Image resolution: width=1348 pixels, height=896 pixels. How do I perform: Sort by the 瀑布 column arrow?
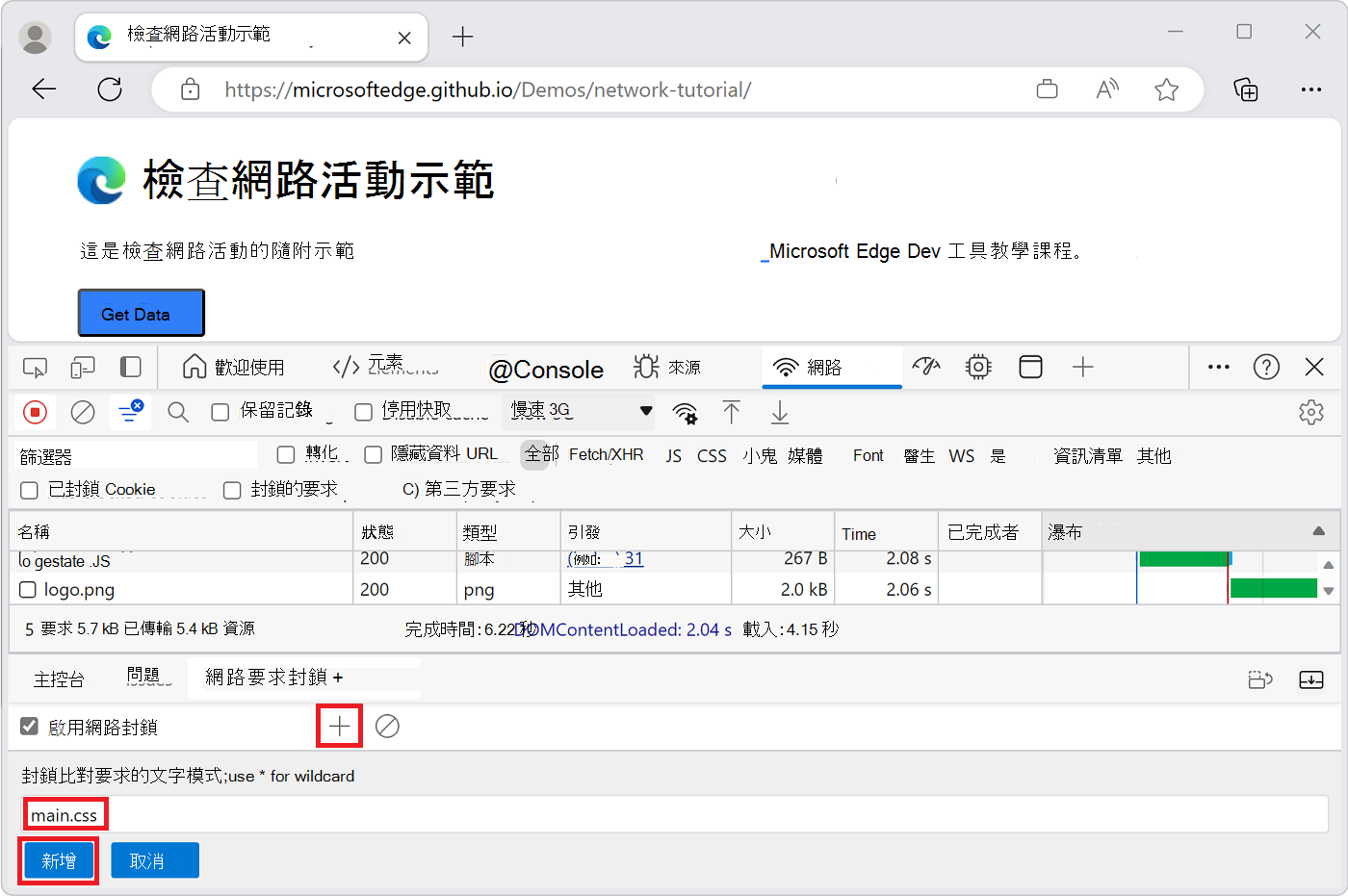point(1319,531)
